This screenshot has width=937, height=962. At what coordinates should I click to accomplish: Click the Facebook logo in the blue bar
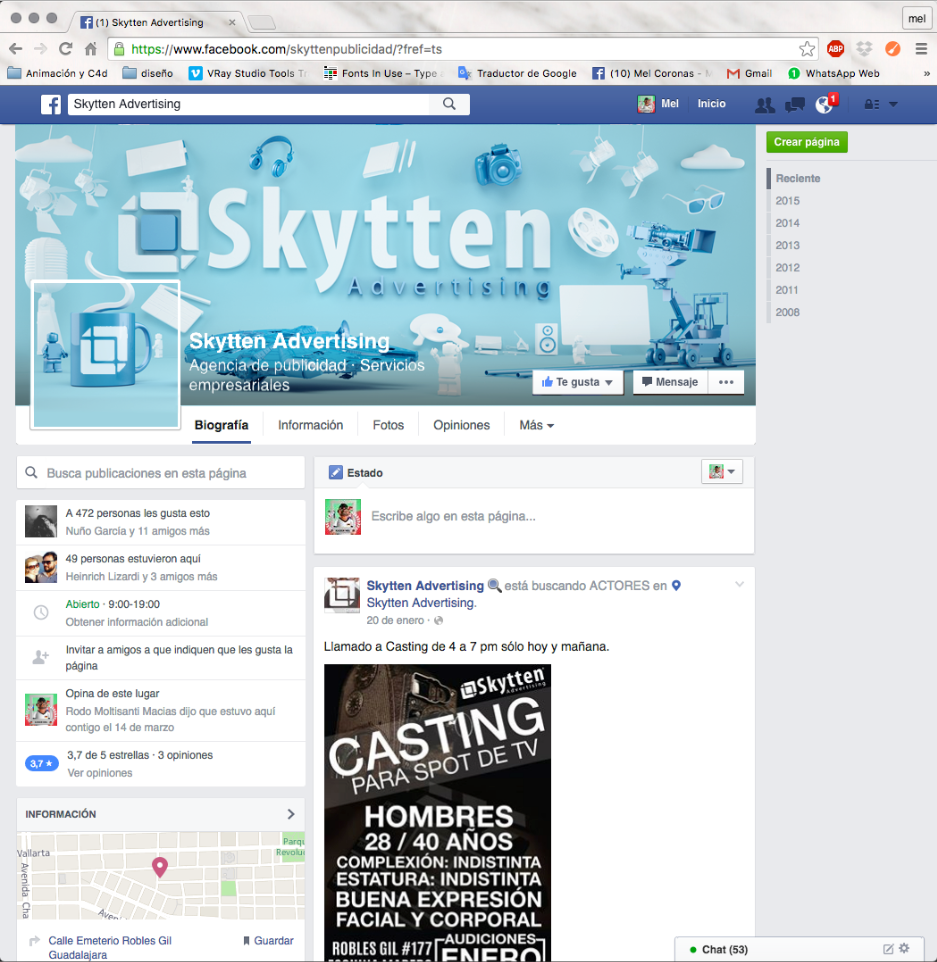51,104
